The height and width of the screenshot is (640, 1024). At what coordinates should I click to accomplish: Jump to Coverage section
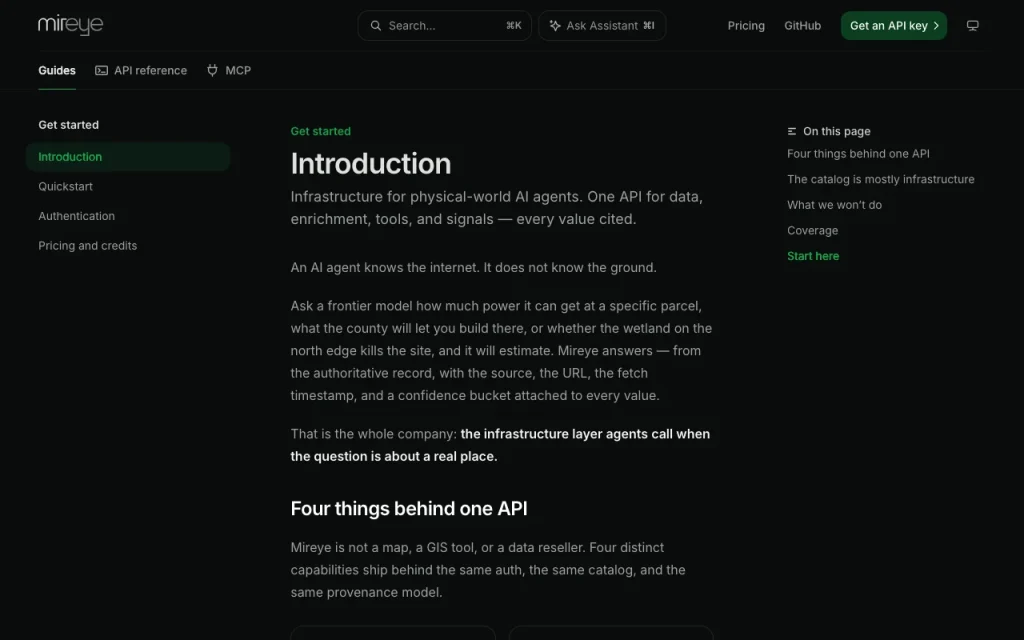(812, 231)
